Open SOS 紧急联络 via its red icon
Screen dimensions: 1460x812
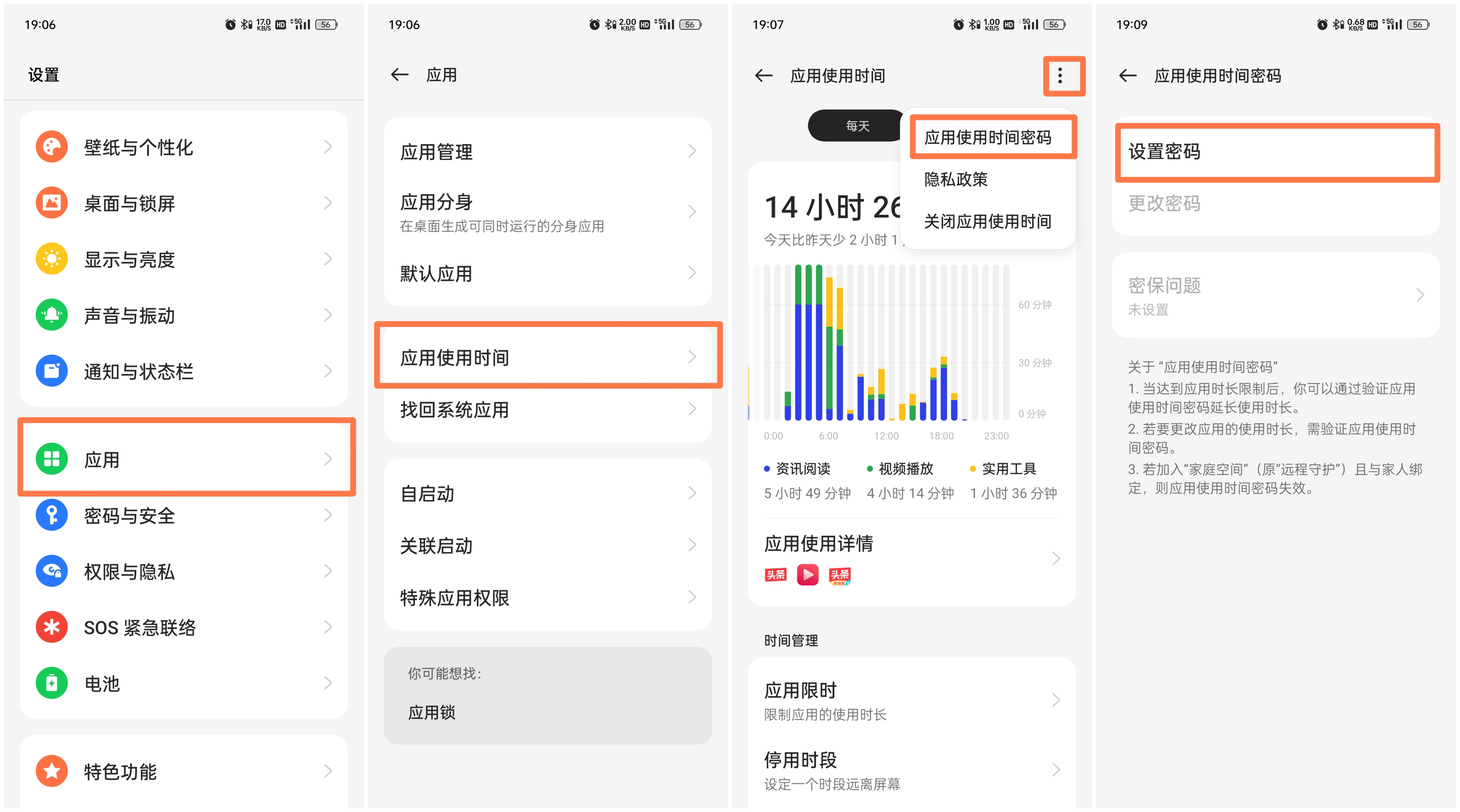click(x=51, y=627)
